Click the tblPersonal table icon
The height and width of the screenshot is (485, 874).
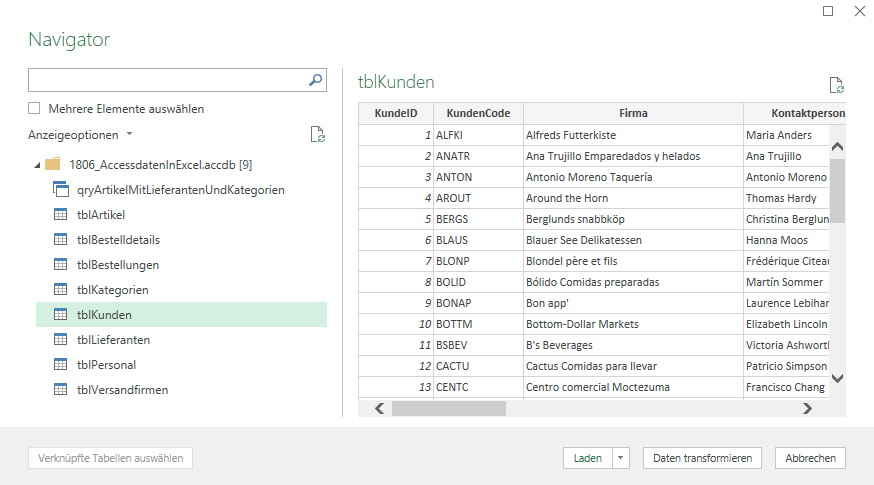(x=60, y=364)
